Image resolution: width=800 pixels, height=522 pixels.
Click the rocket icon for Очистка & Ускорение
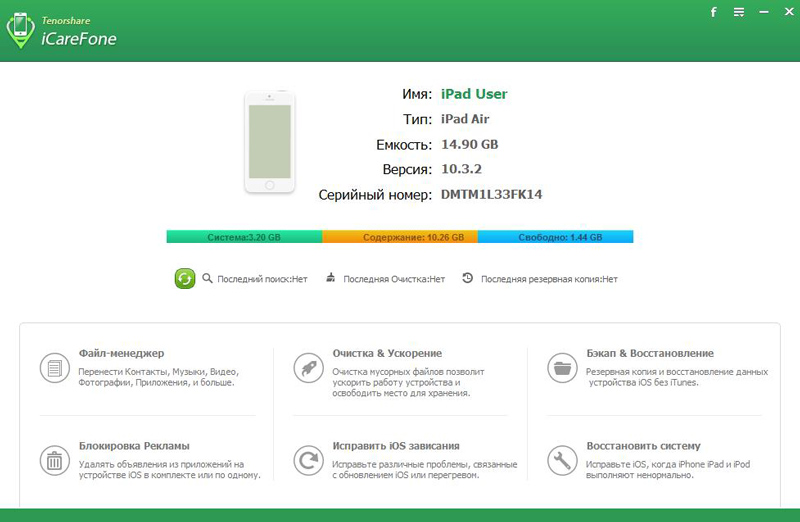click(x=308, y=368)
